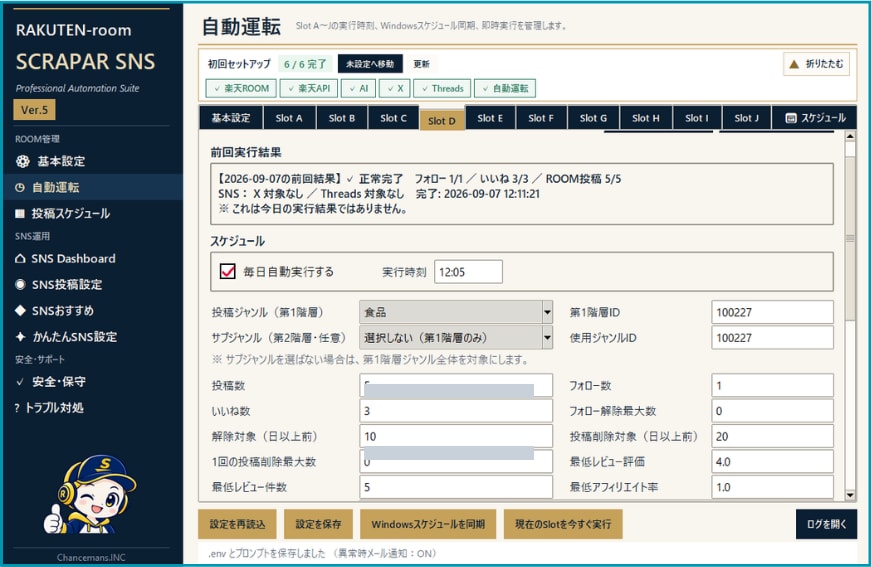Collapse setup panel with 折りたたむ

pyautogui.click(x=816, y=64)
